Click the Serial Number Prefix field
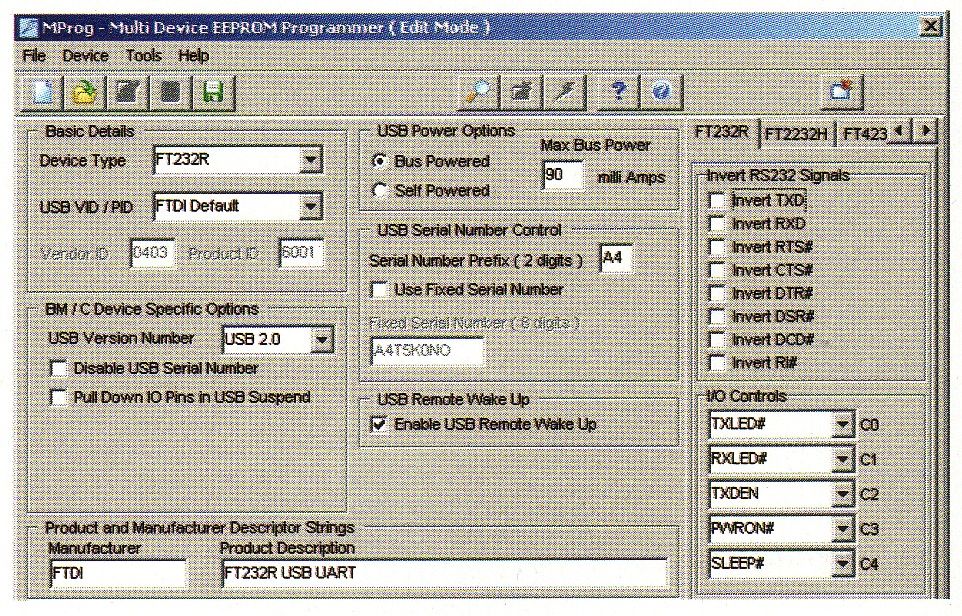This screenshot has width=962, height=616. (x=615, y=258)
